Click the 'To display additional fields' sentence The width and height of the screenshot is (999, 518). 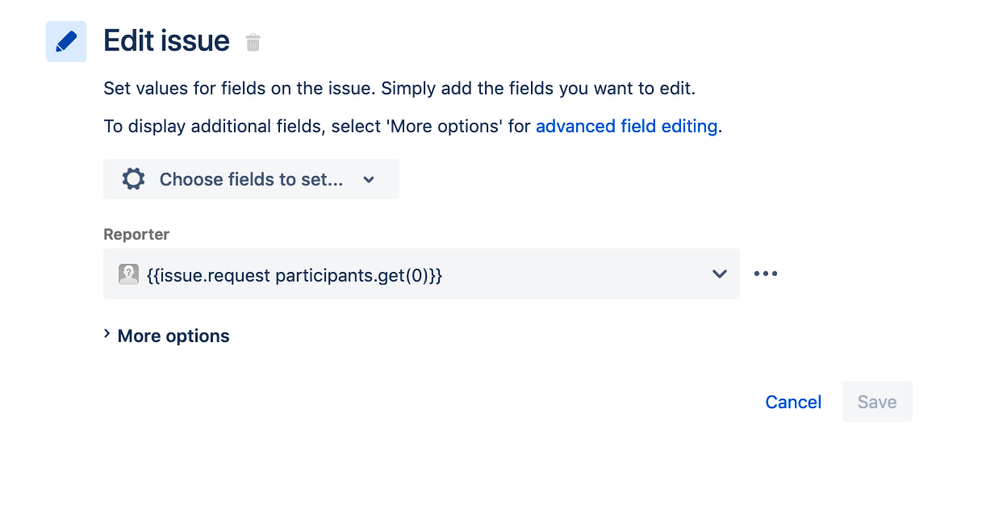pos(317,126)
